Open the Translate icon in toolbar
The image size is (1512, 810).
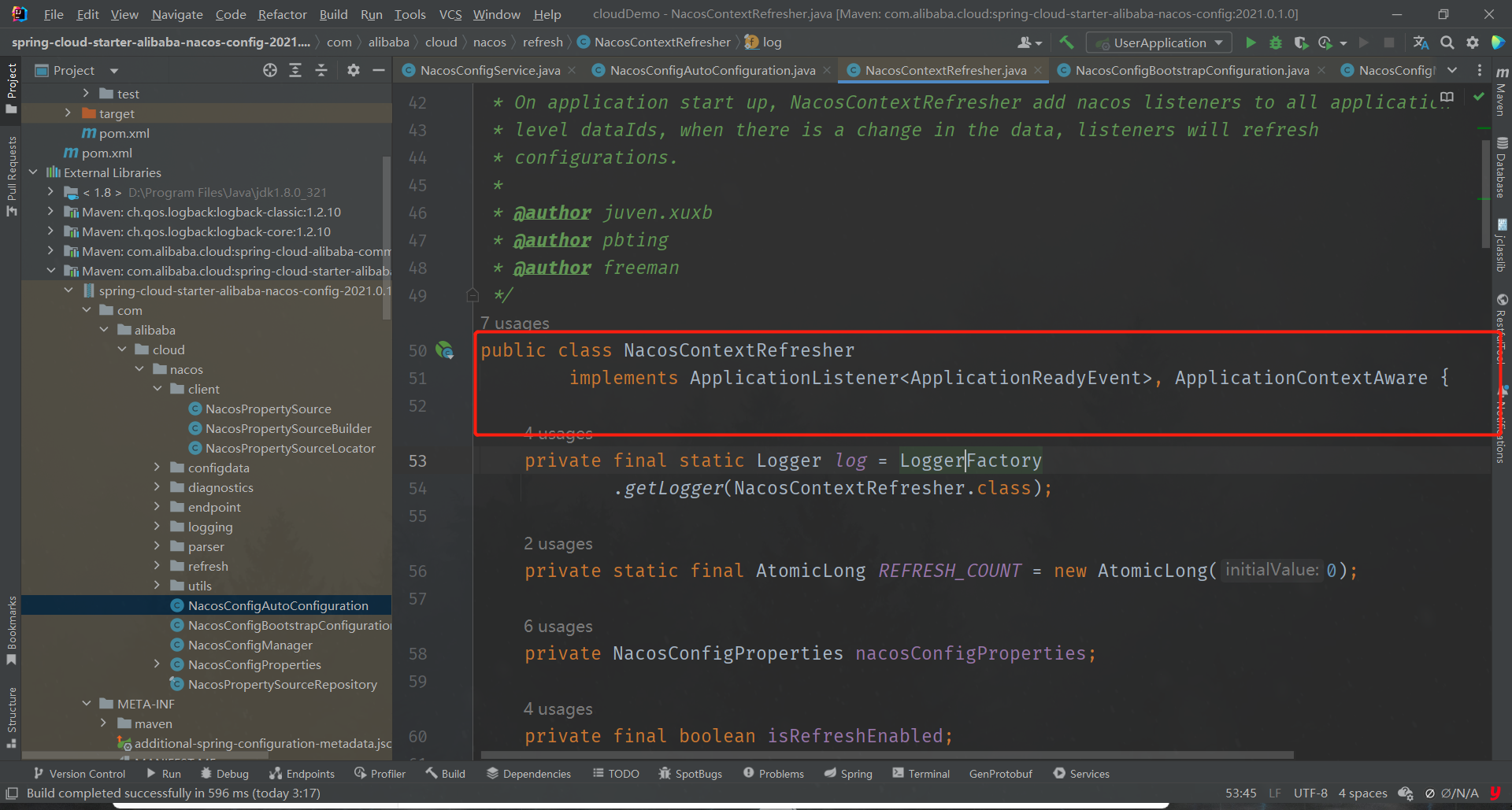pyautogui.click(x=1421, y=43)
